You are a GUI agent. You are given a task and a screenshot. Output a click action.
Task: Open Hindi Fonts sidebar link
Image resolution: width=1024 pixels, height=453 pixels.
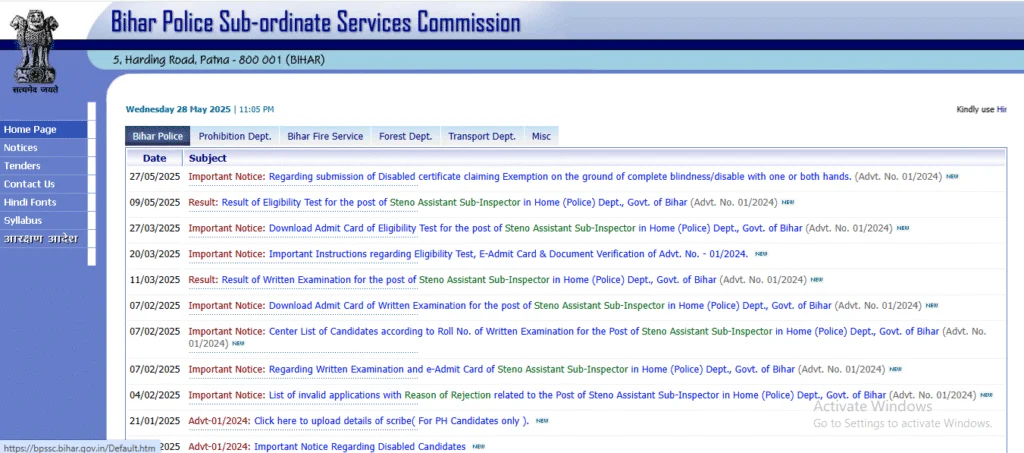tap(43, 202)
